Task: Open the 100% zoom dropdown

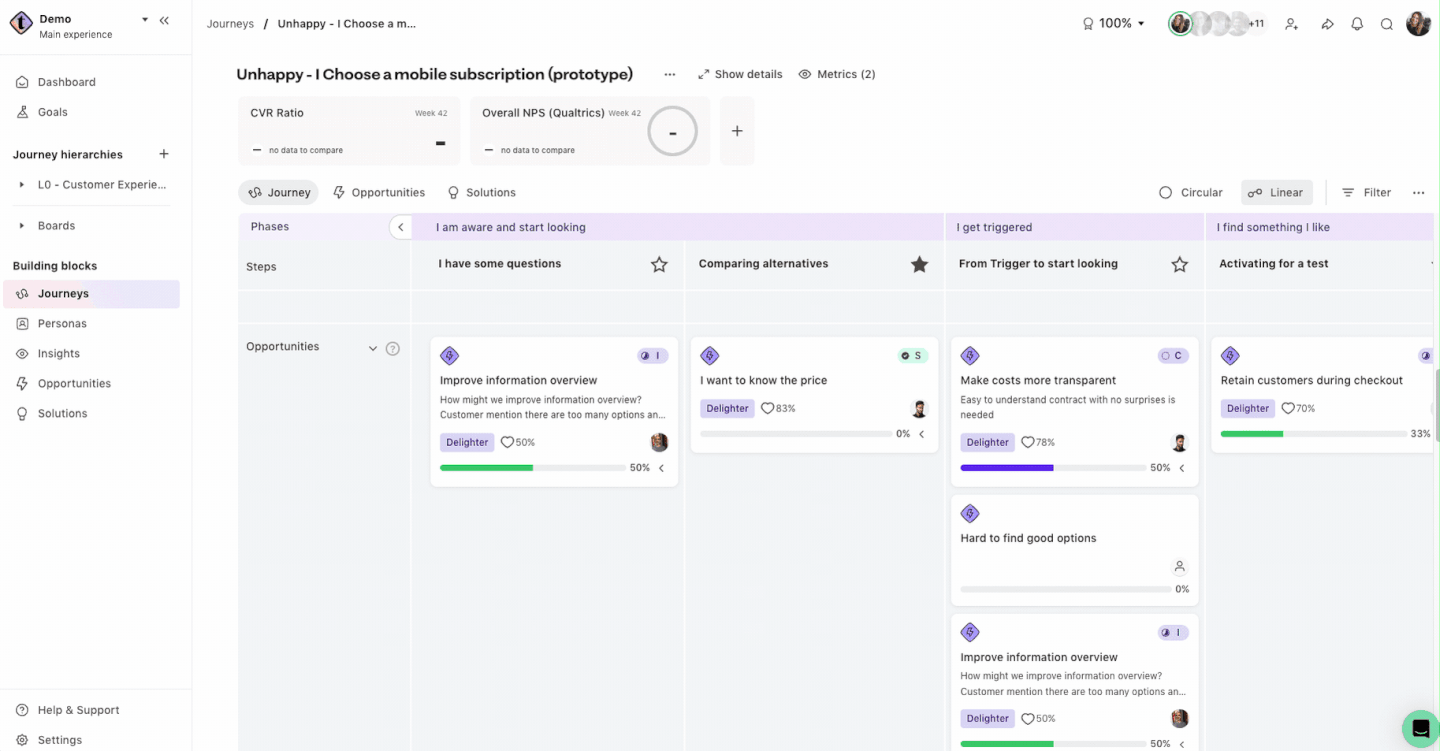Action: tap(1114, 24)
